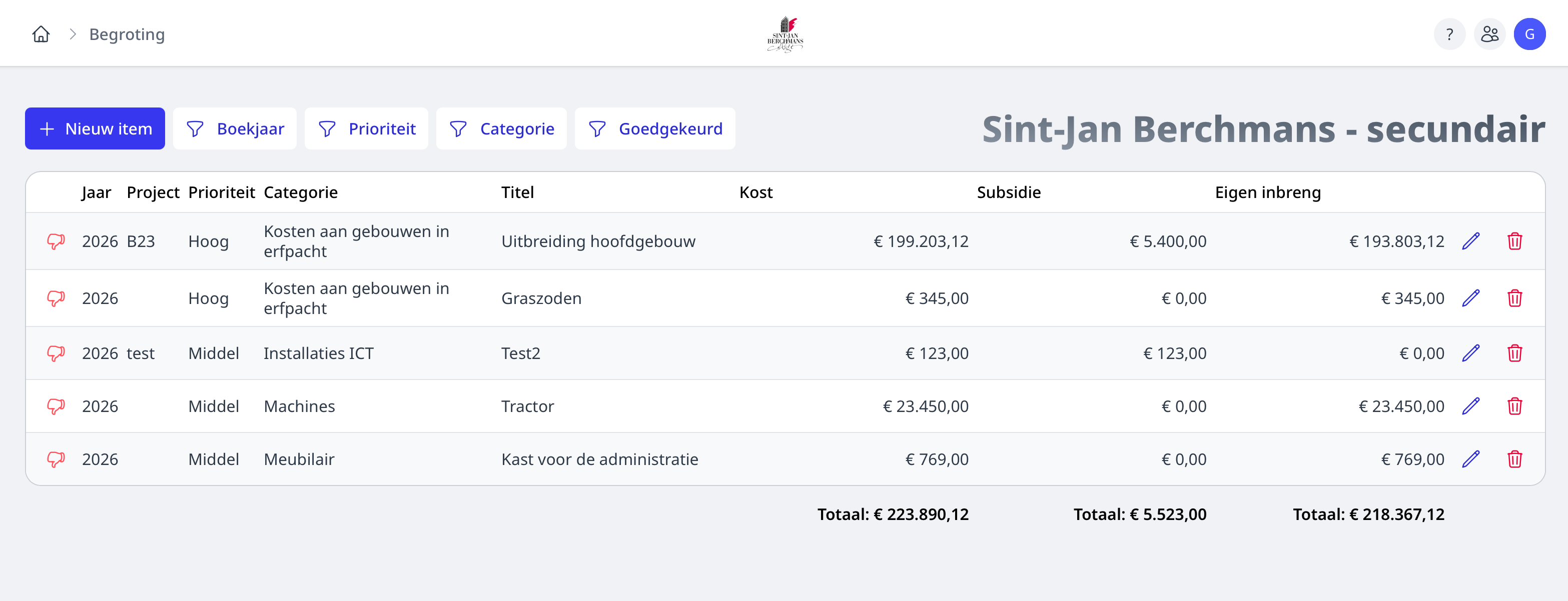Toggle approval thumb for Test2 row
Screen dimensions: 1568x601
click(56, 353)
